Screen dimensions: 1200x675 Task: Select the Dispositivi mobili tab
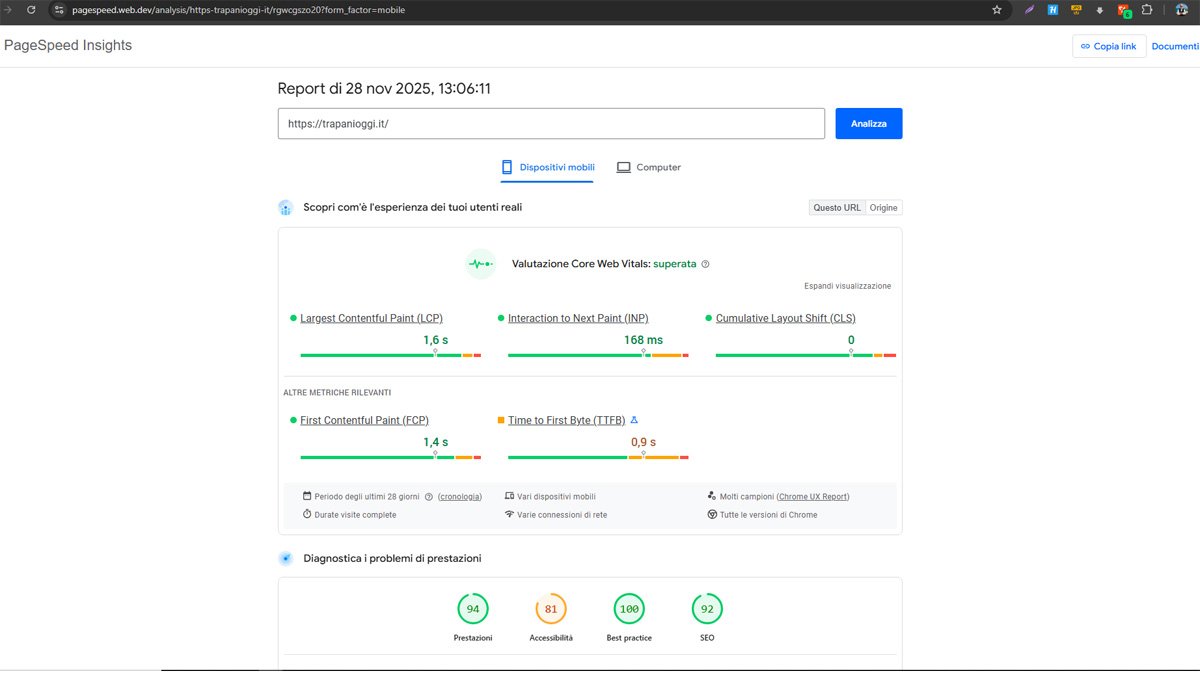coord(547,166)
